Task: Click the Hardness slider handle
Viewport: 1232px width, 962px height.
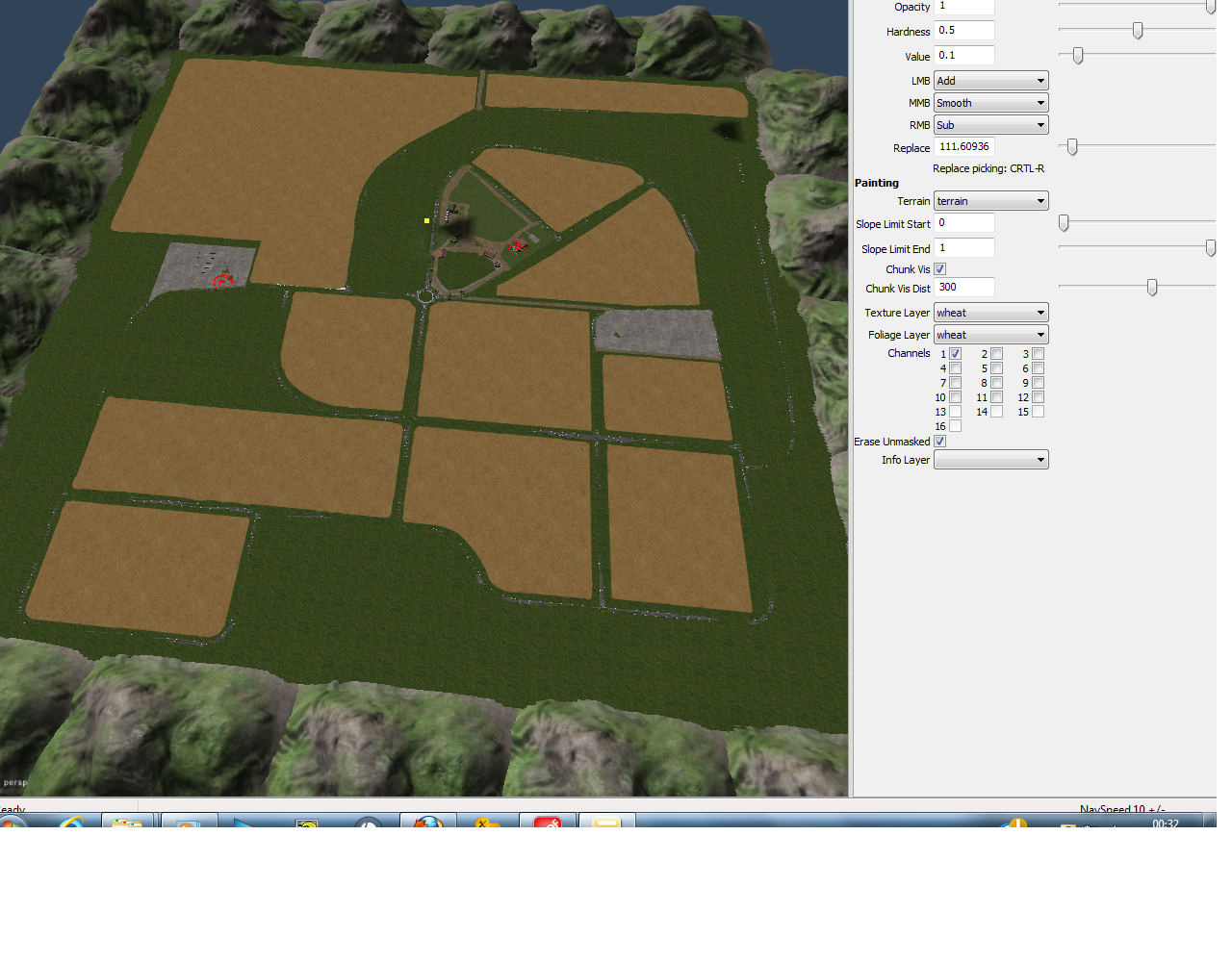Action: tap(1137, 31)
